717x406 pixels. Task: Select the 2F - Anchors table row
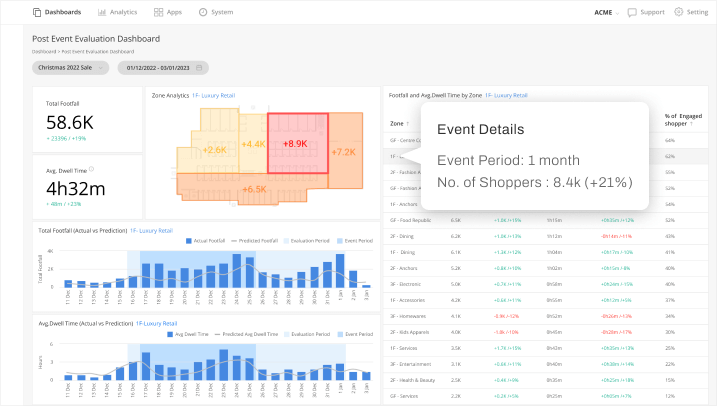point(546,268)
